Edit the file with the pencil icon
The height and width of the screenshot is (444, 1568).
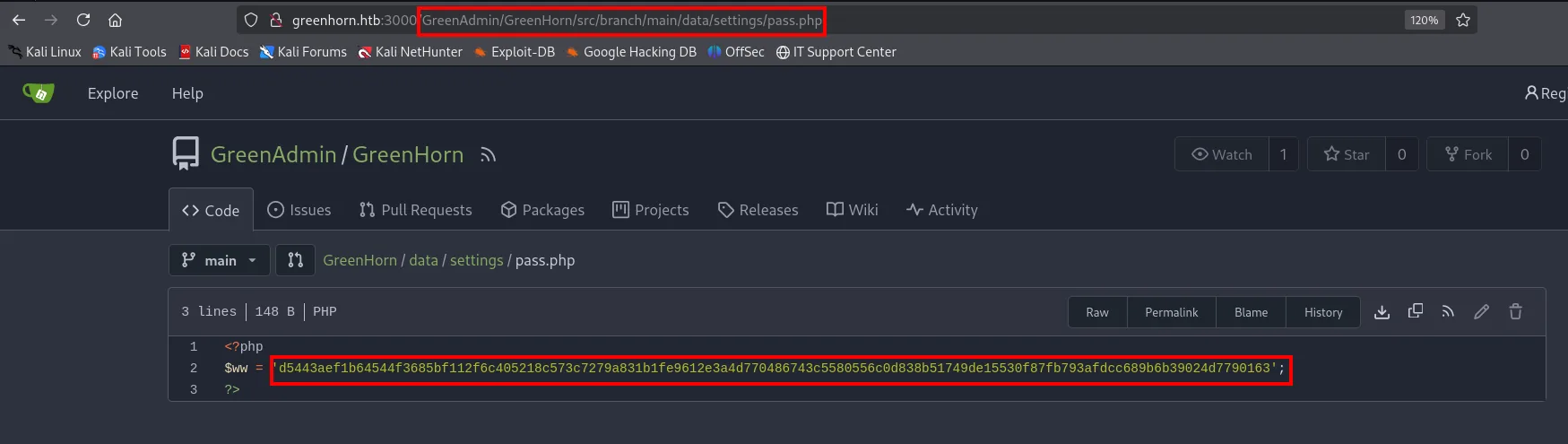click(x=1481, y=311)
